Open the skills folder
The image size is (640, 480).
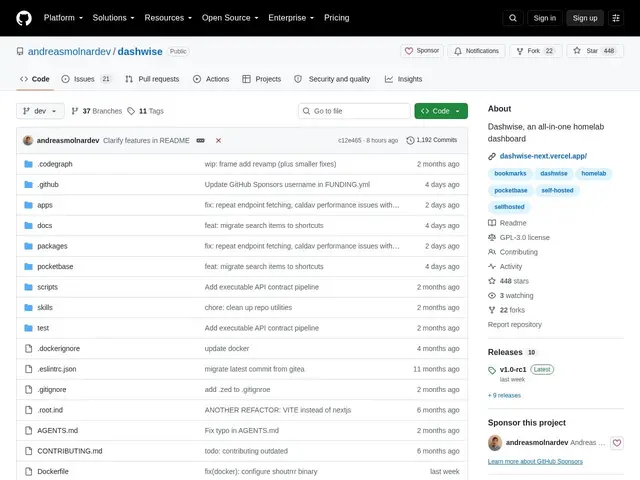[45, 307]
